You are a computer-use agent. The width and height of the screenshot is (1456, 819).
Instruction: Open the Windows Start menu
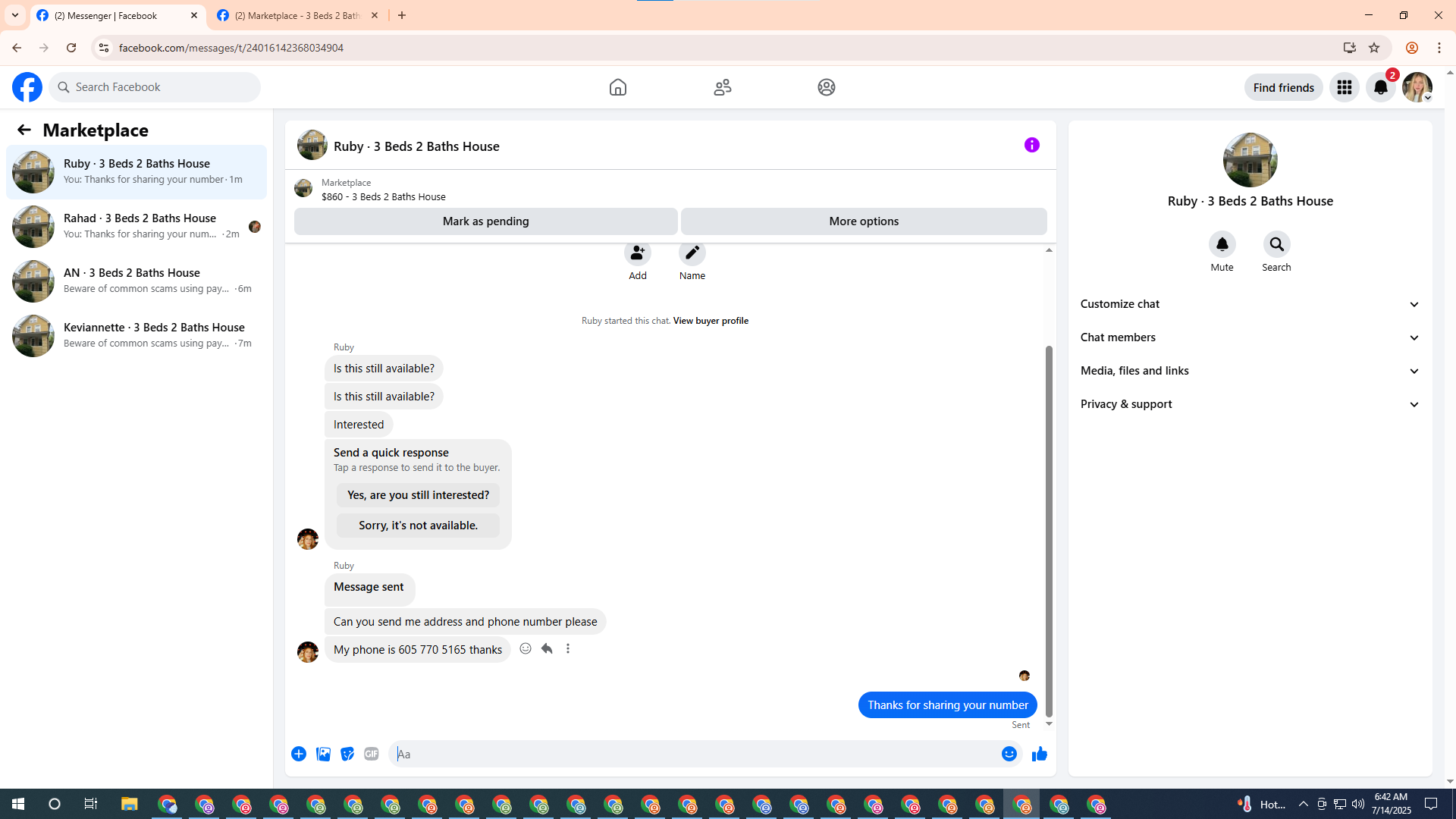pyautogui.click(x=18, y=804)
